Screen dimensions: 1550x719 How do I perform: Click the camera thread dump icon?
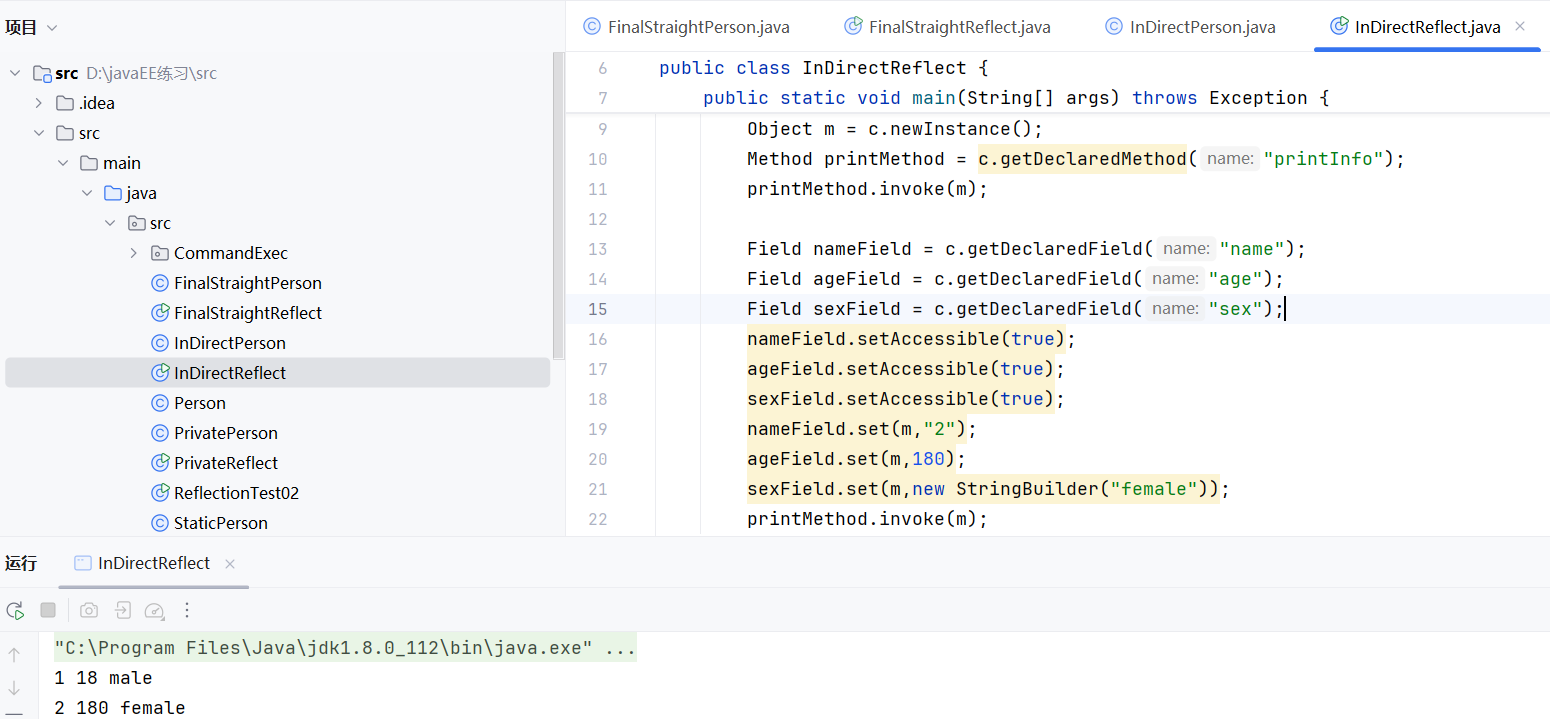89,610
